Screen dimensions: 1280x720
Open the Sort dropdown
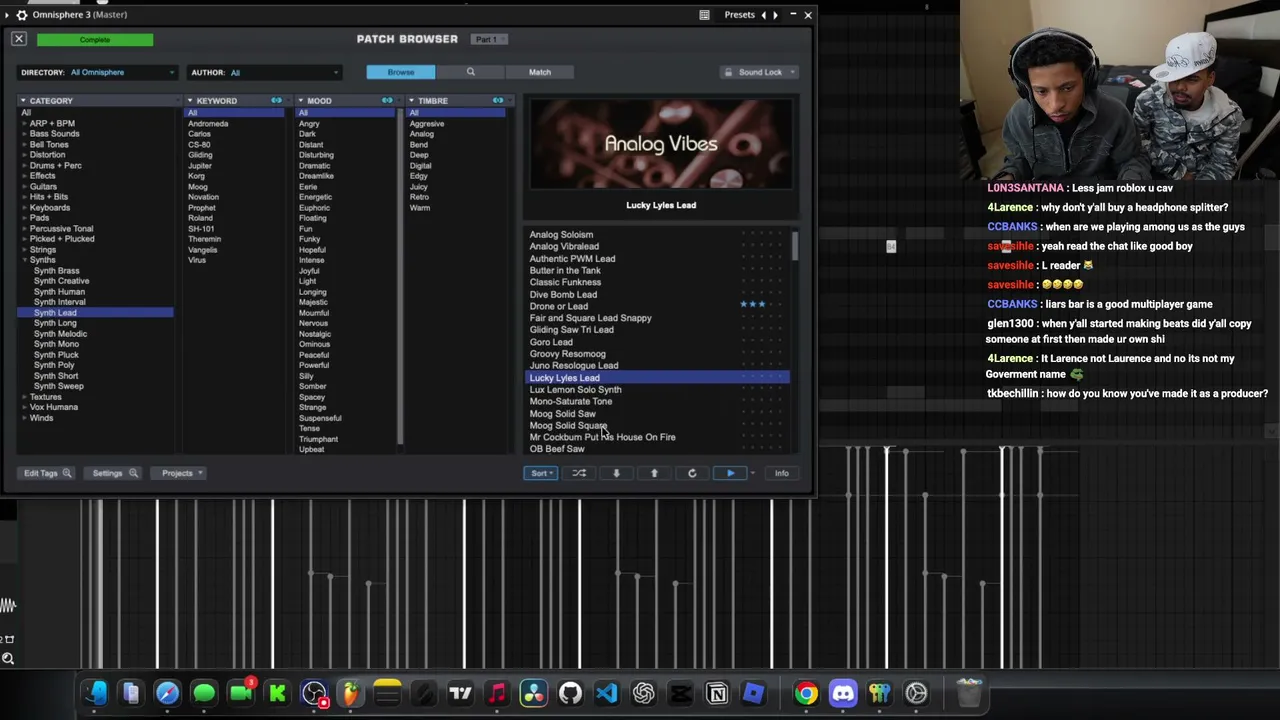(540, 473)
